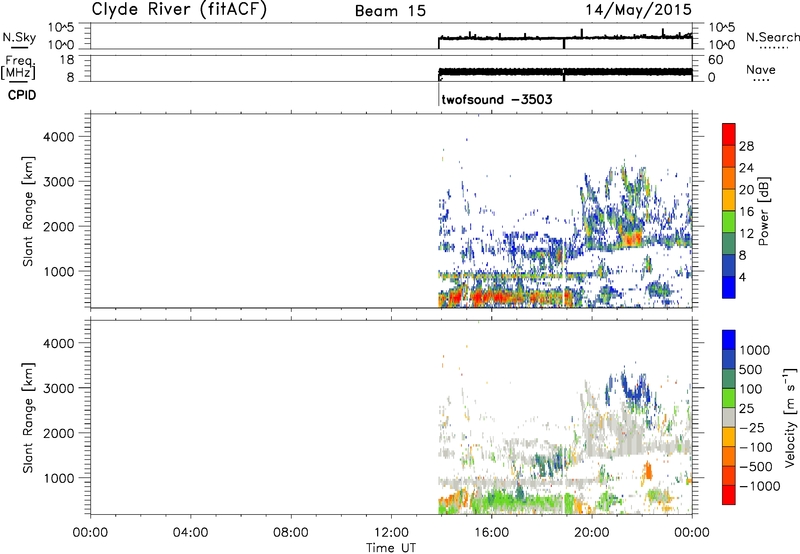Viewport: 800px width, 554px height.
Task: Pick the gray segment of Velocity colorbar
Action: 729,418
